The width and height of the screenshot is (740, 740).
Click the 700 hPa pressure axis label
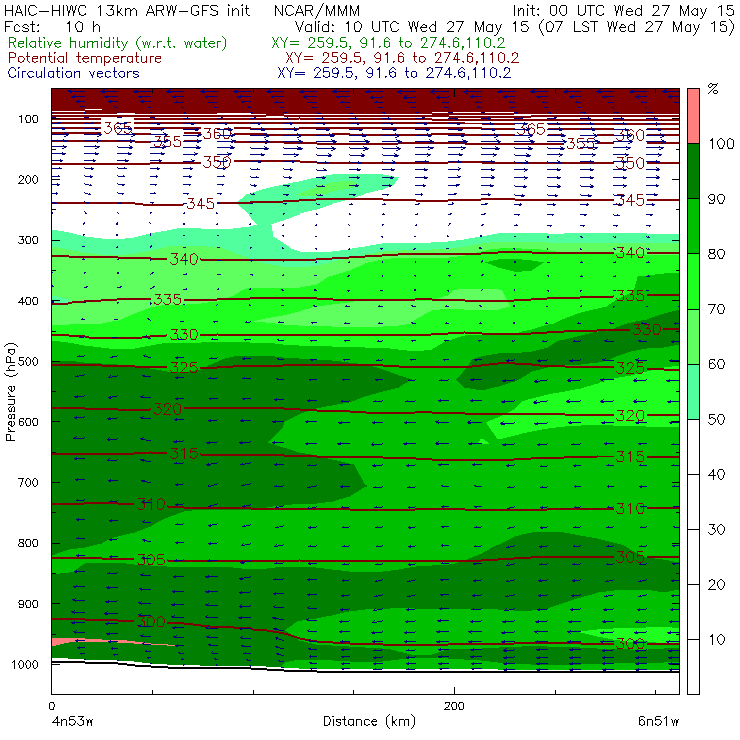pos(28,482)
